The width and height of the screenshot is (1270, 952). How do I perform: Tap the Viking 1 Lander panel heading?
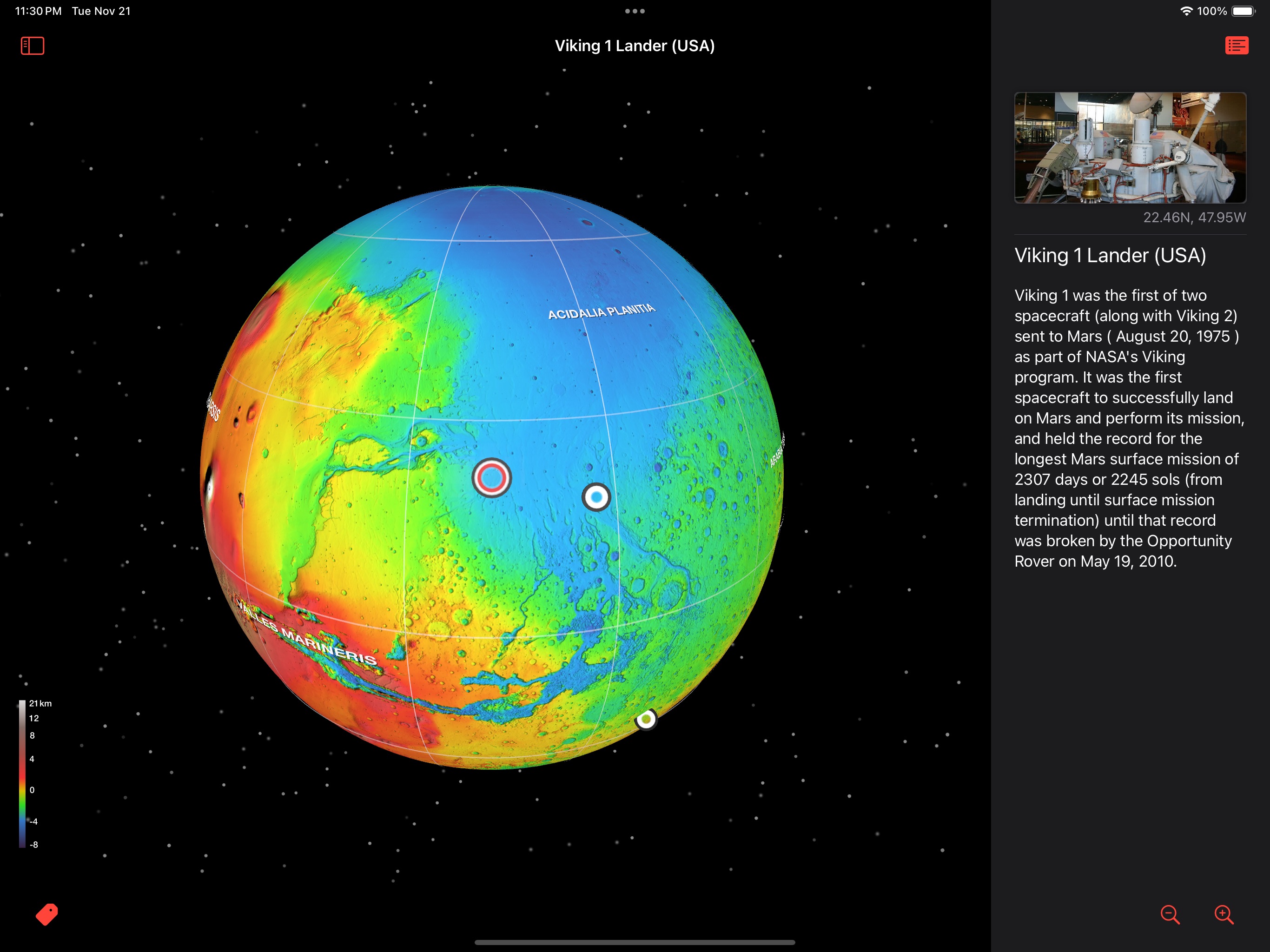pyautogui.click(x=1110, y=256)
